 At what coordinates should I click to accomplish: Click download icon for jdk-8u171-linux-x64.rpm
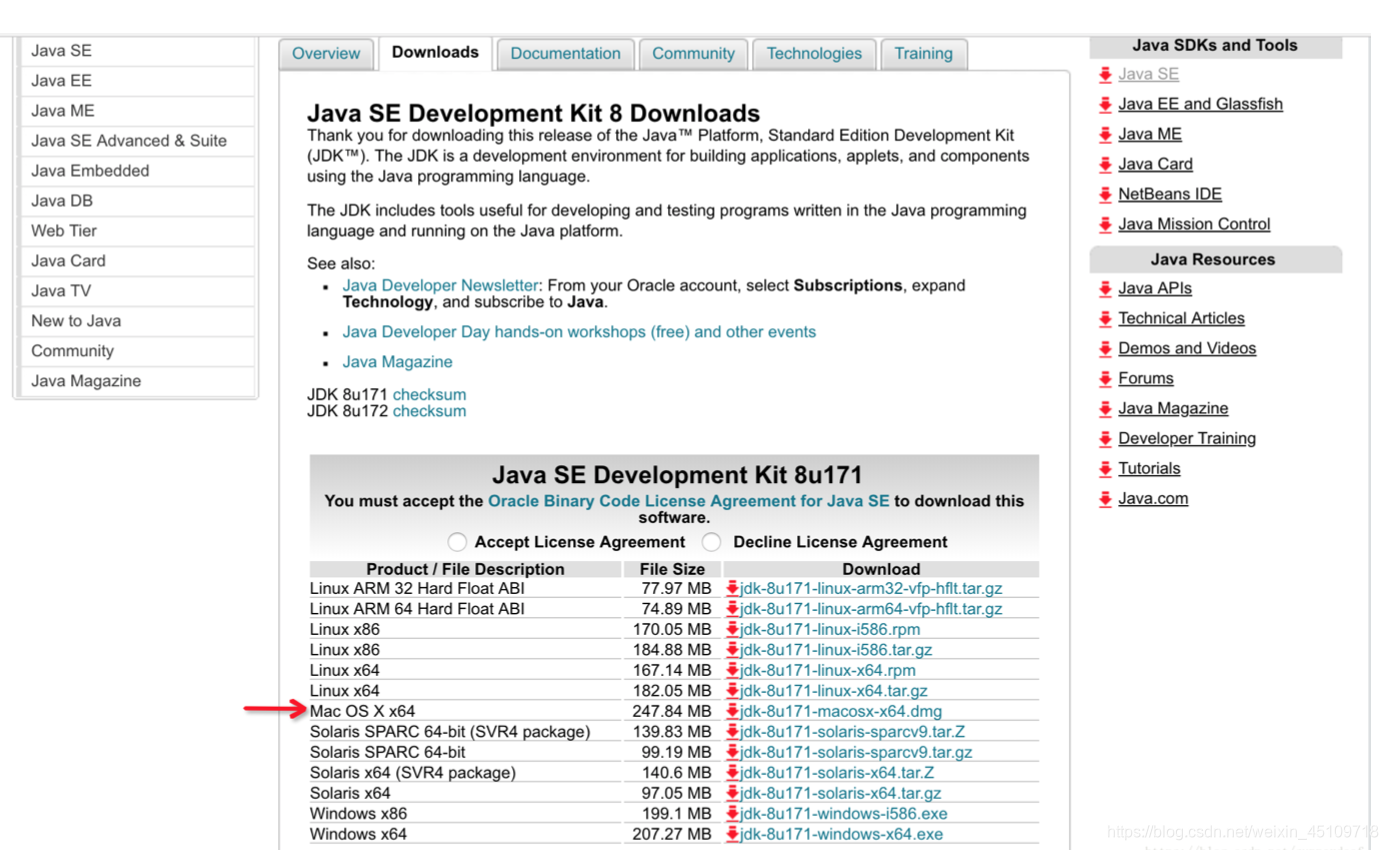tap(732, 670)
